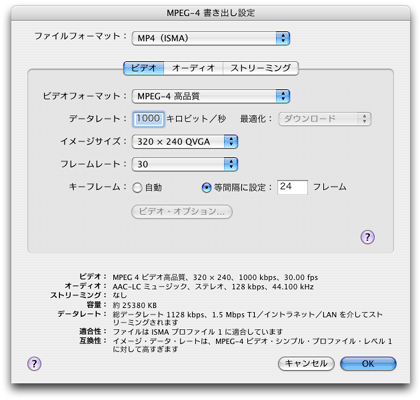Click the キャンセル button
420x400 pixels.
306,363
